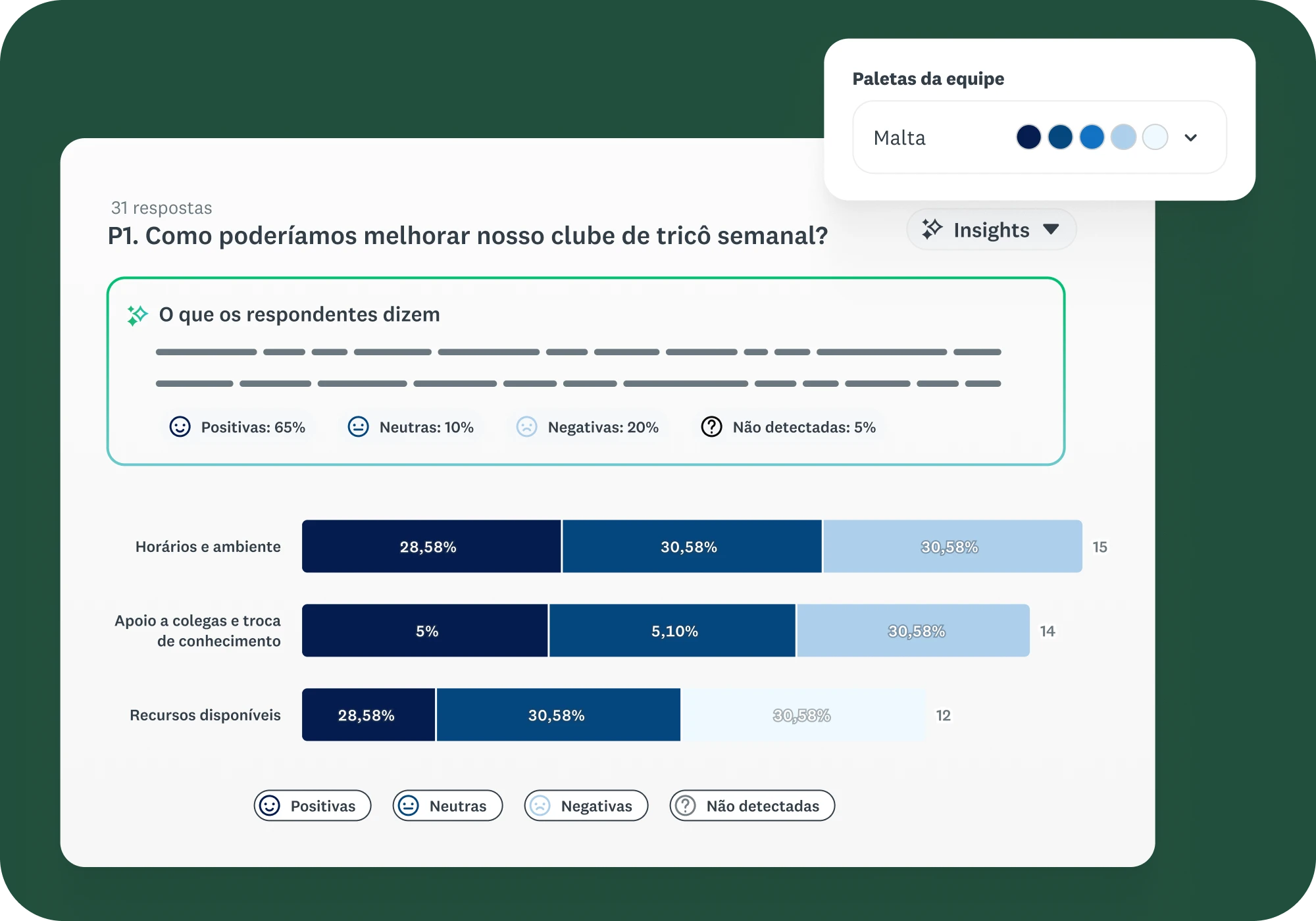This screenshot has height=921, width=1316.
Task: Click the Positivas: 65% summary chip
Action: (237, 427)
